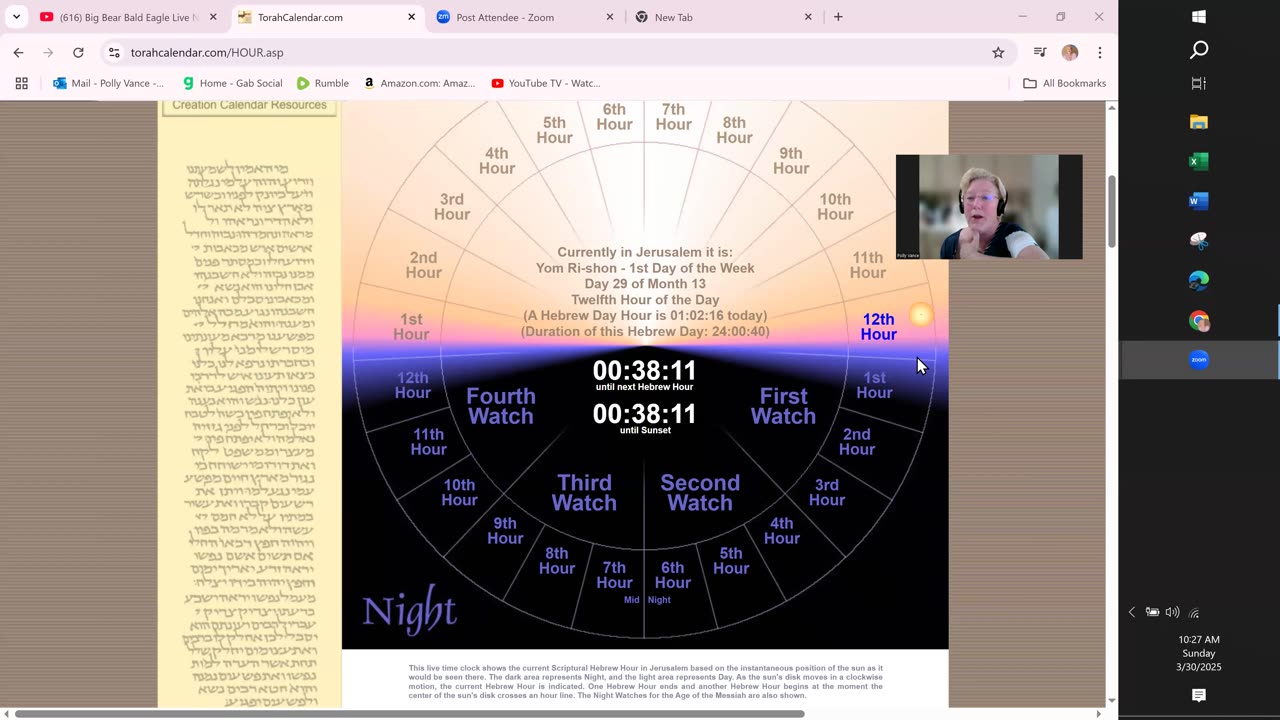This screenshot has height=720, width=1280.
Task: Click the "Third Watch" label
Action: [x=584, y=493]
